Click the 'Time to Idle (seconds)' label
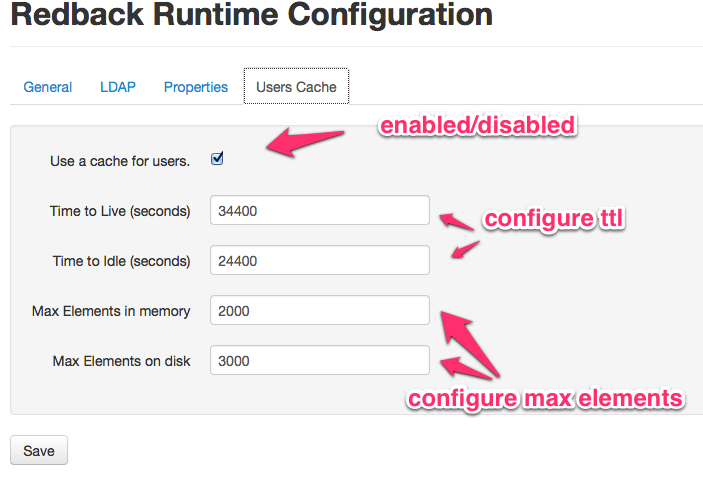The image size is (703, 491). [x=121, y=261]
